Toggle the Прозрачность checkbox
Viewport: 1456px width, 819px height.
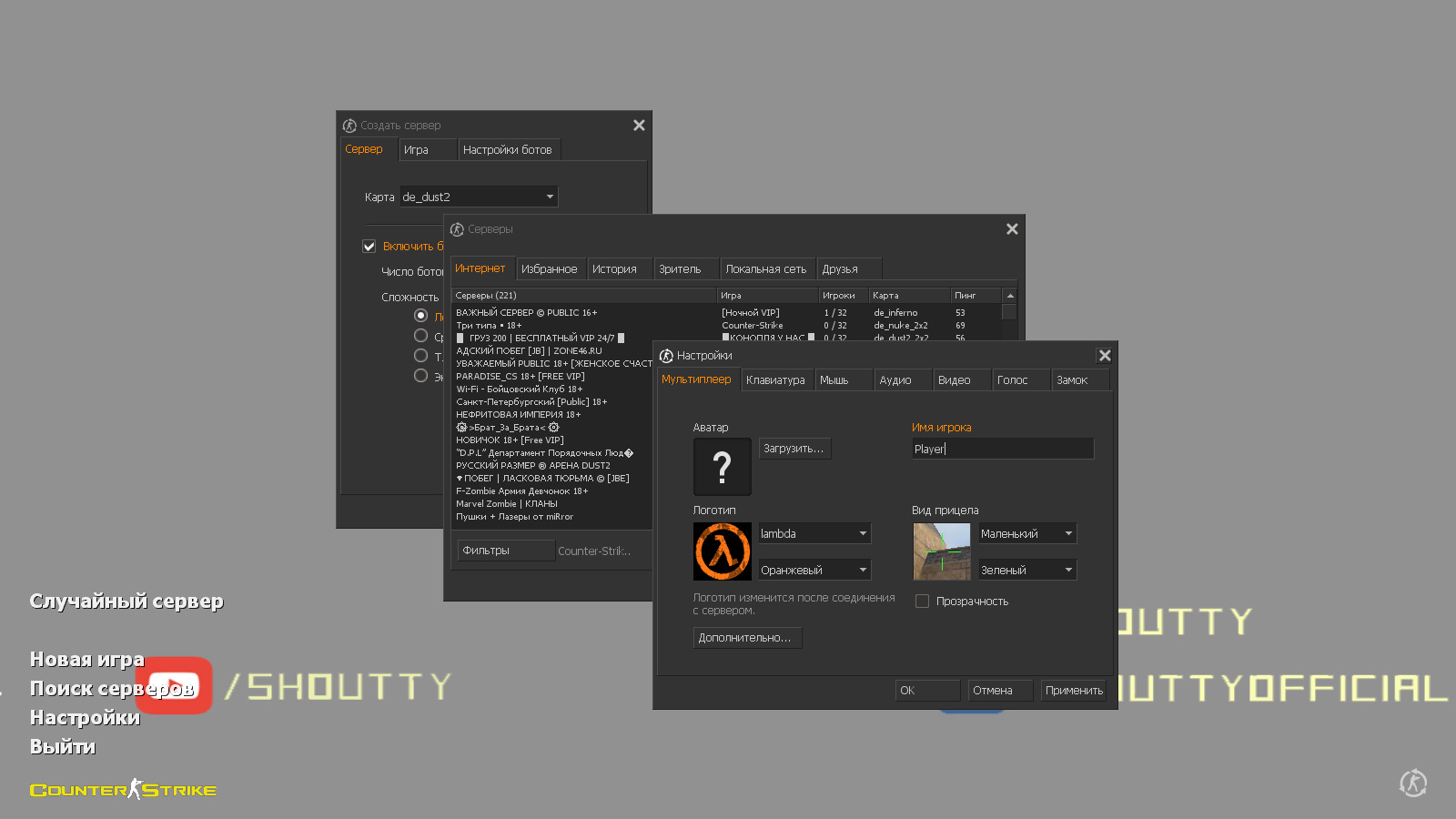click(922, 602)
